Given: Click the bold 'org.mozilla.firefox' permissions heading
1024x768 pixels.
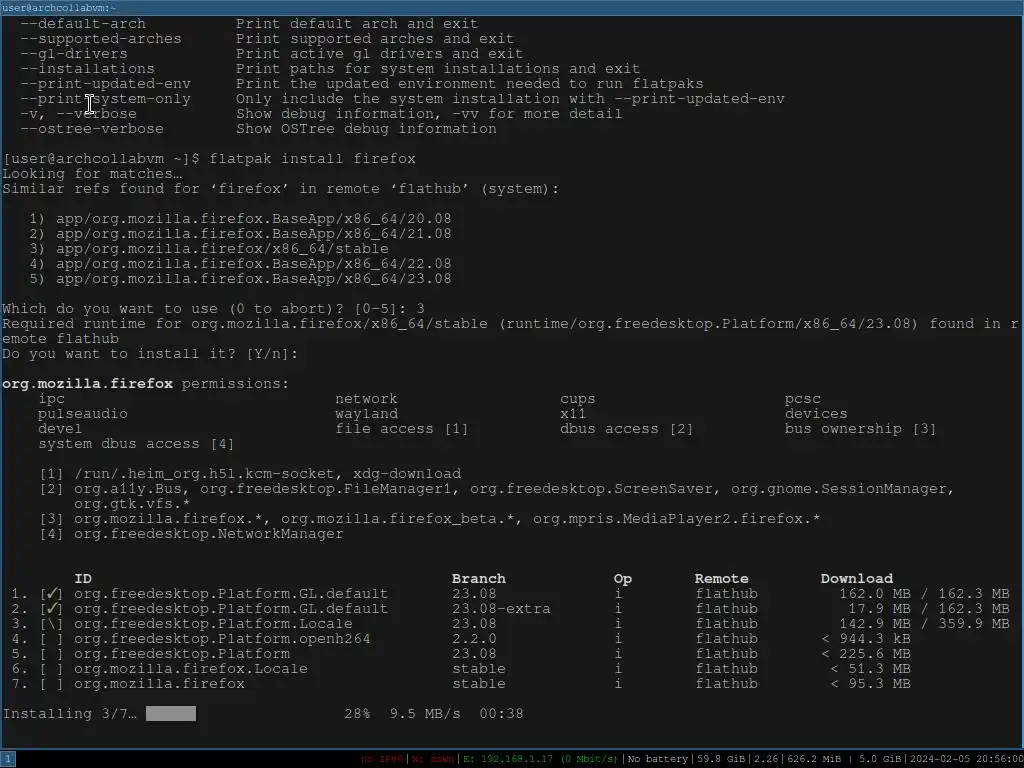Looking at the screenshot, I should 88,384.
